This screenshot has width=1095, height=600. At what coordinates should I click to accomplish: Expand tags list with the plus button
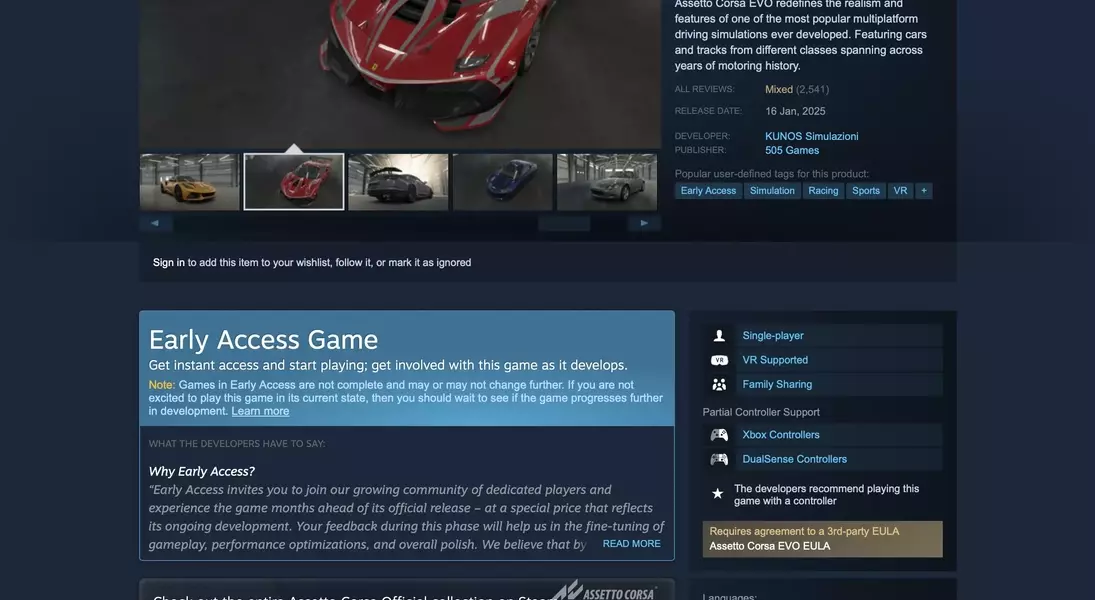click(x=924, y=191)
